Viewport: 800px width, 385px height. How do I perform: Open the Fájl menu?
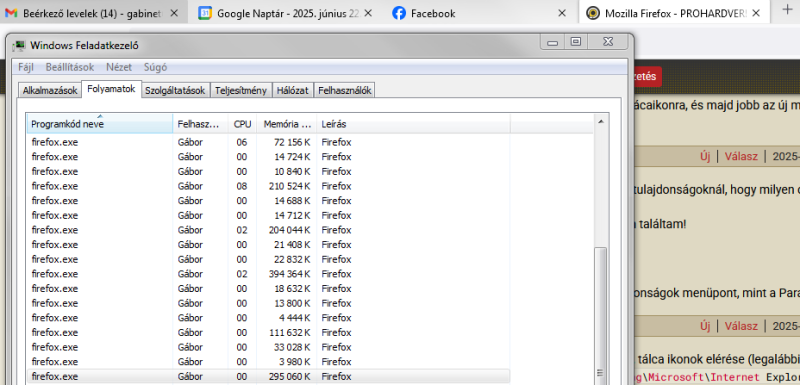[x=26, y=67]
